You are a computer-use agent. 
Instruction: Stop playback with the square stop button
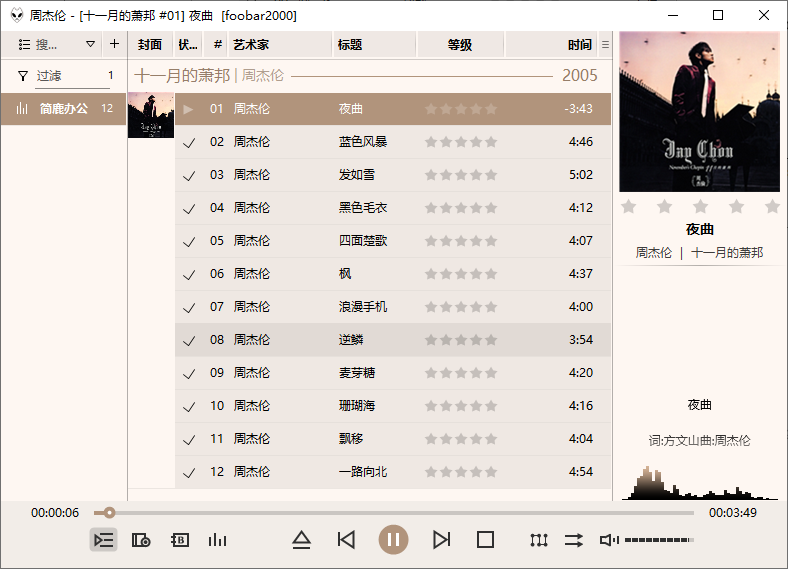pyautogui.click(x=485, y=540)
